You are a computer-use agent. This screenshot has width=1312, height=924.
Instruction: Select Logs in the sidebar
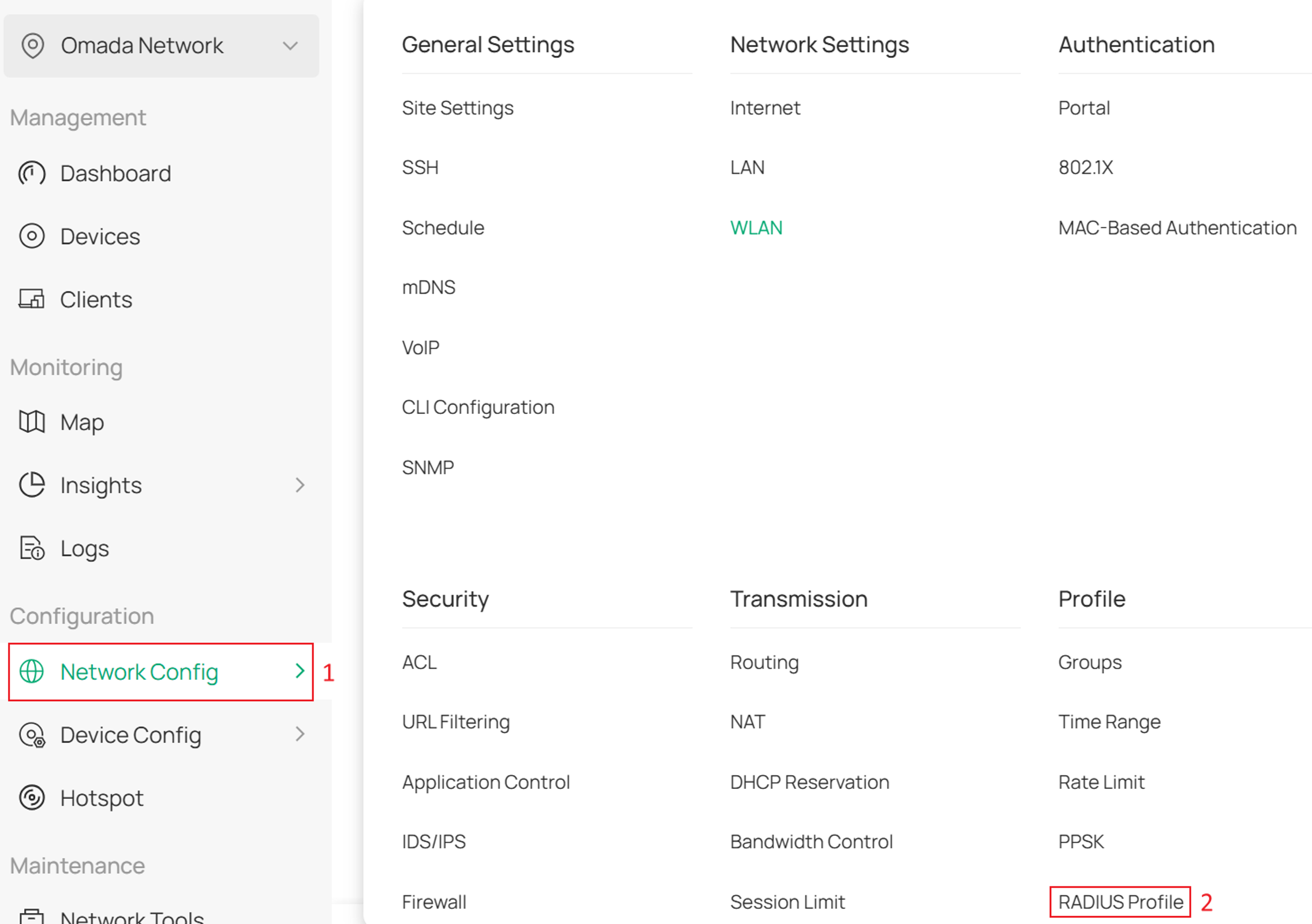pos(85,549)
